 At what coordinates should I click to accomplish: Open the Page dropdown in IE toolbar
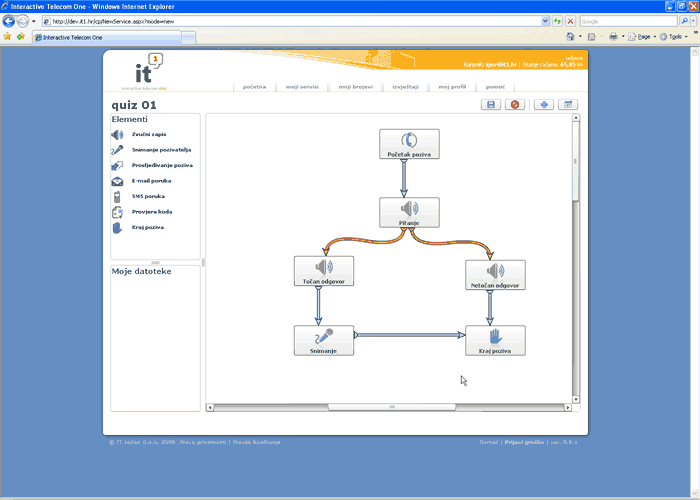tap(644, 36)
